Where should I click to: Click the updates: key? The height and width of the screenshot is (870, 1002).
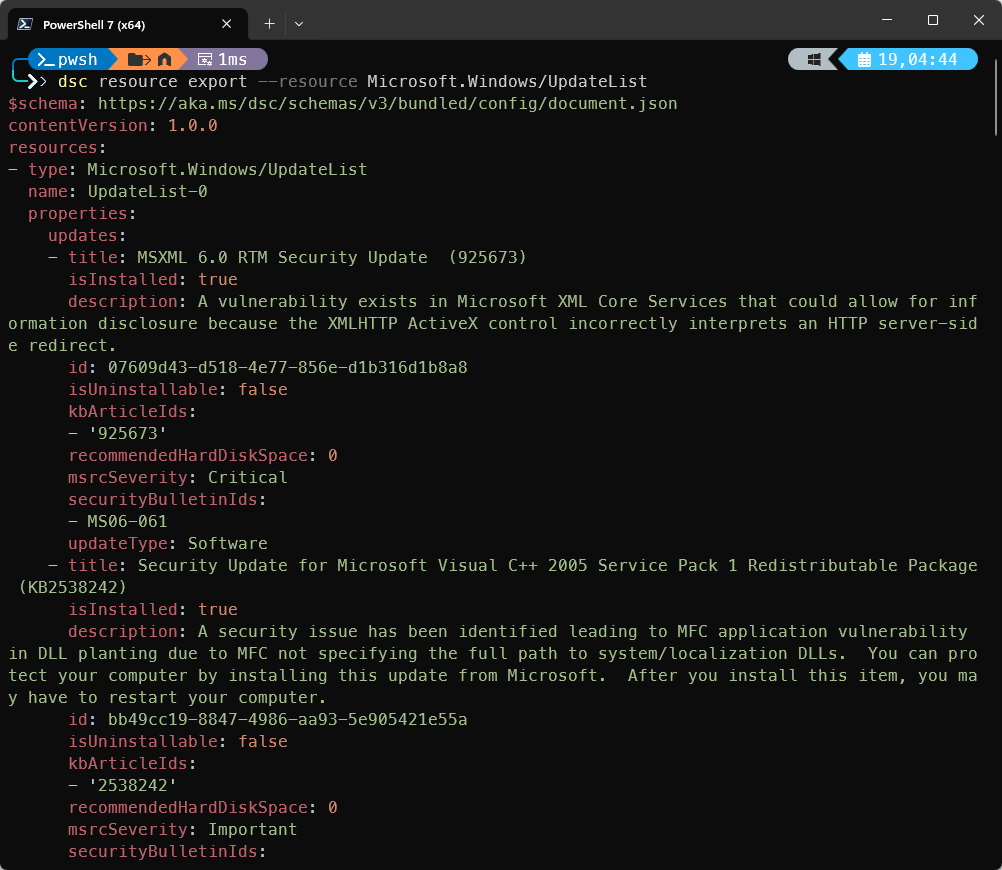click(87, 236)
